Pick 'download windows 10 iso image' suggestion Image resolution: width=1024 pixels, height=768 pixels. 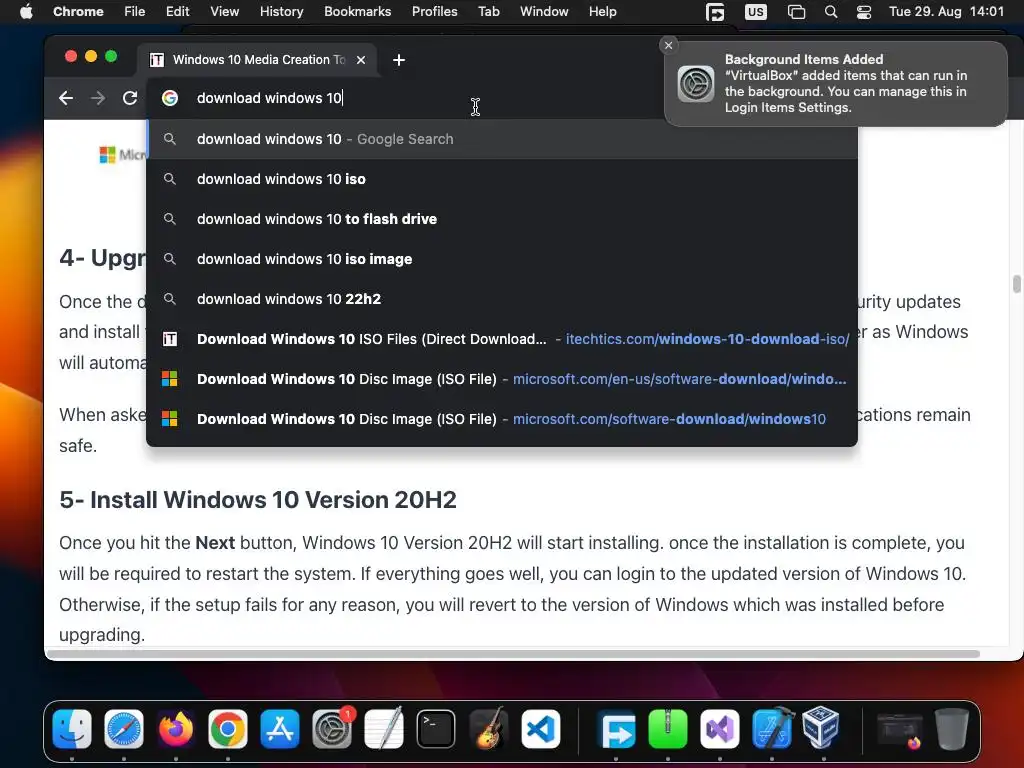[502, 259]
